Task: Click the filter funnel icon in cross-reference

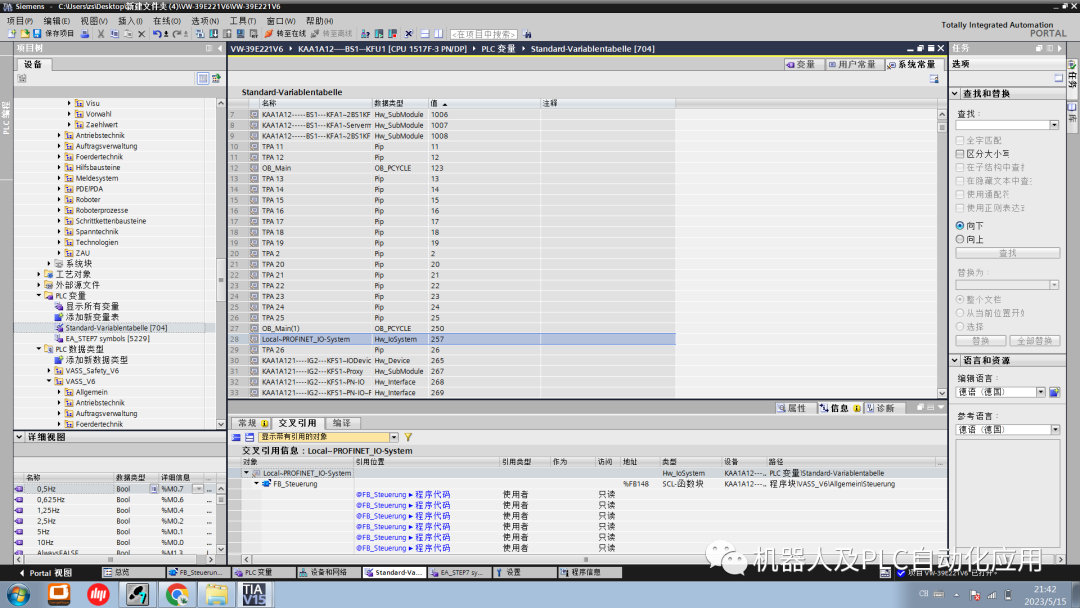Action: [408, 437]
